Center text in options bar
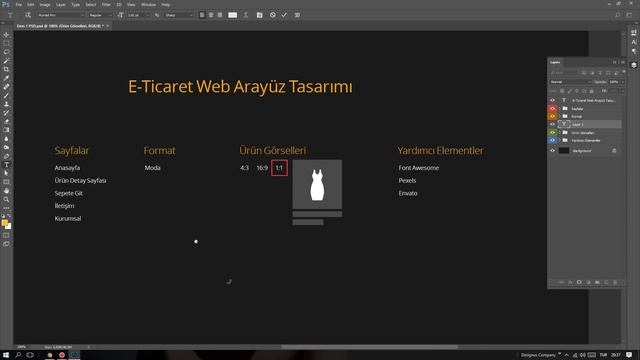The width and height of the screenshot is (640, 360). coord(211,15)
